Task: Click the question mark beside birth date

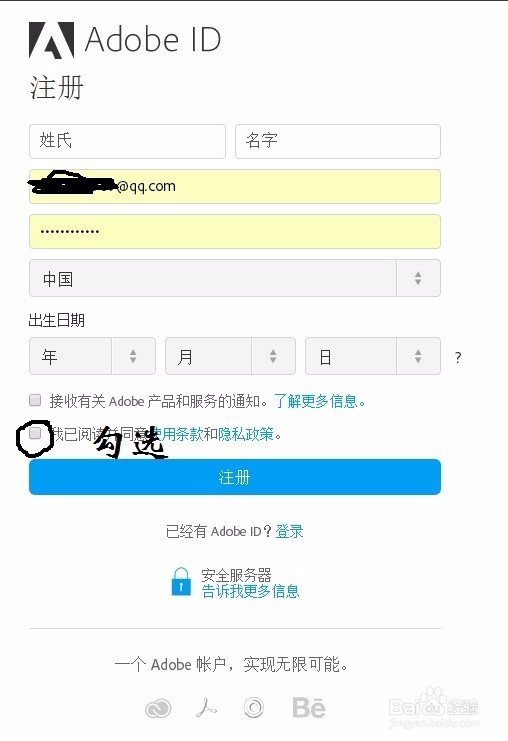Action: (458, 357)
